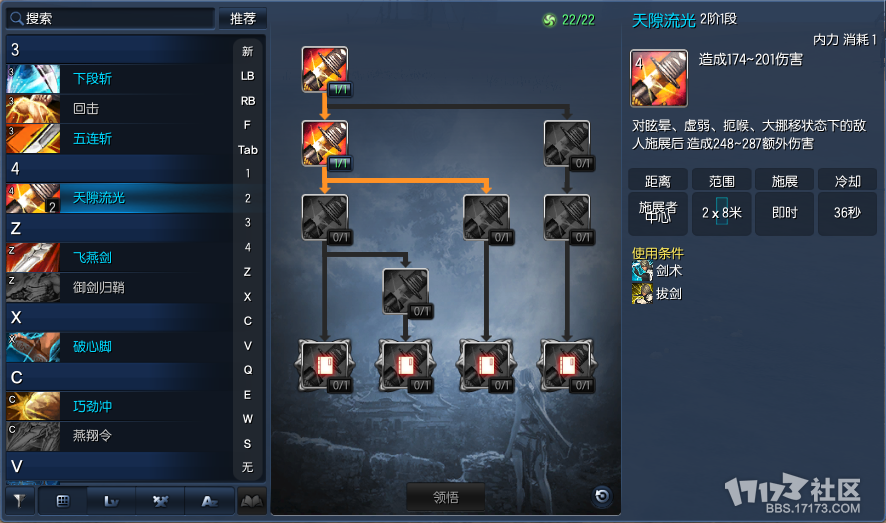Click the 领悟 learn button
The image size is (886, 523).
446,497
